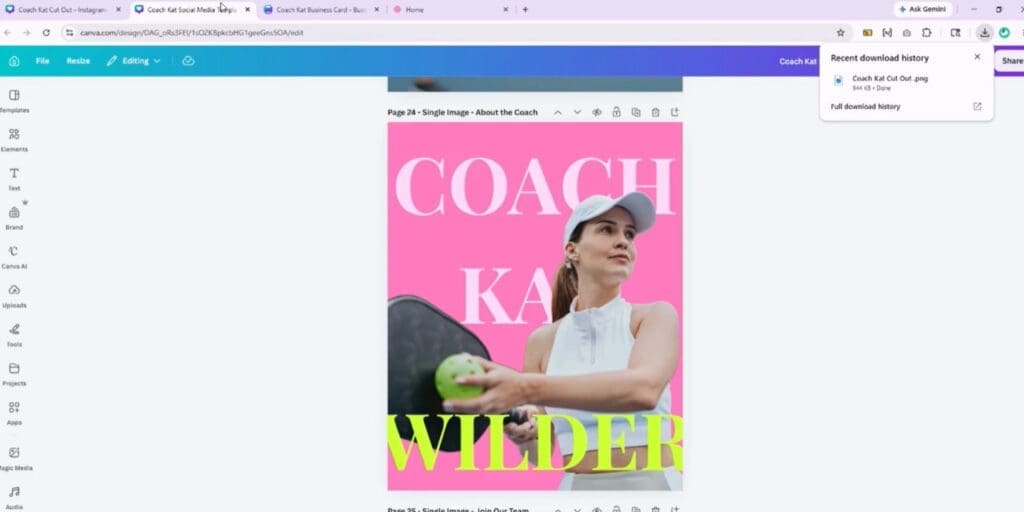The image size is (1024, 512).
Task: Open full download history external-link icon
Action: [977, 106]
